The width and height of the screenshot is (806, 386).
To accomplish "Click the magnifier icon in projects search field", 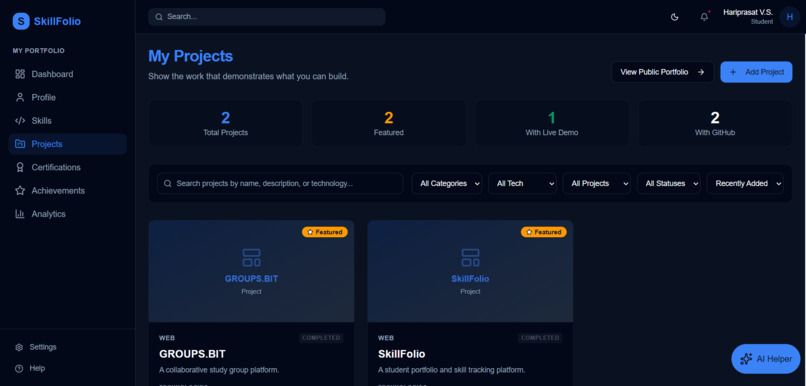I will (168, 183).
